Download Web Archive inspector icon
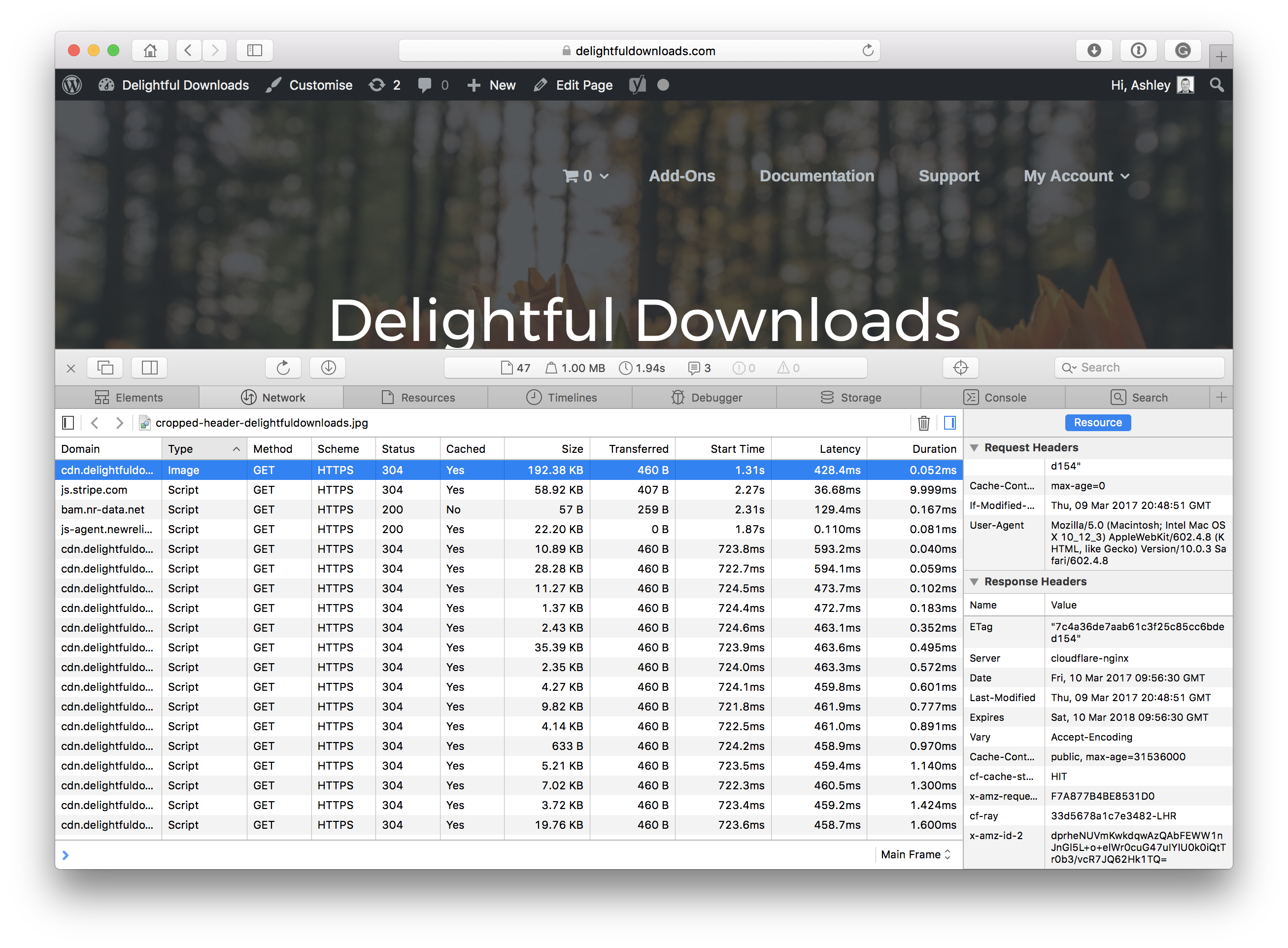1288x948 pixels. click(x=328, y=367)
